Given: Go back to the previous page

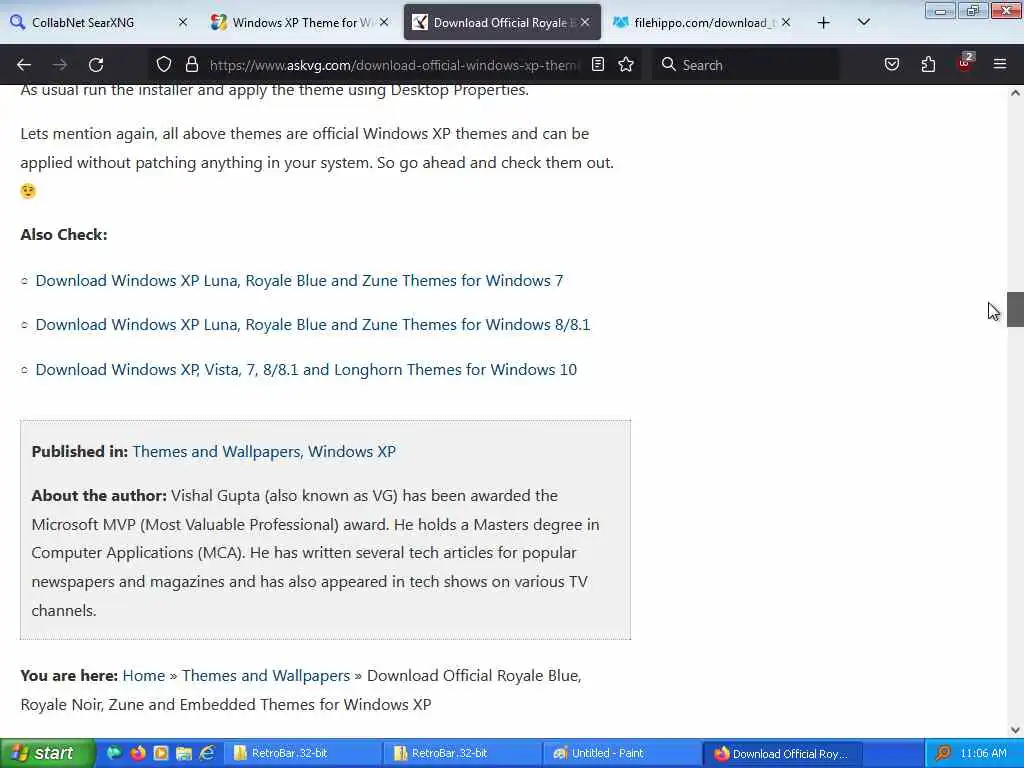Looking at the screenshot, I should click(24, 65).
